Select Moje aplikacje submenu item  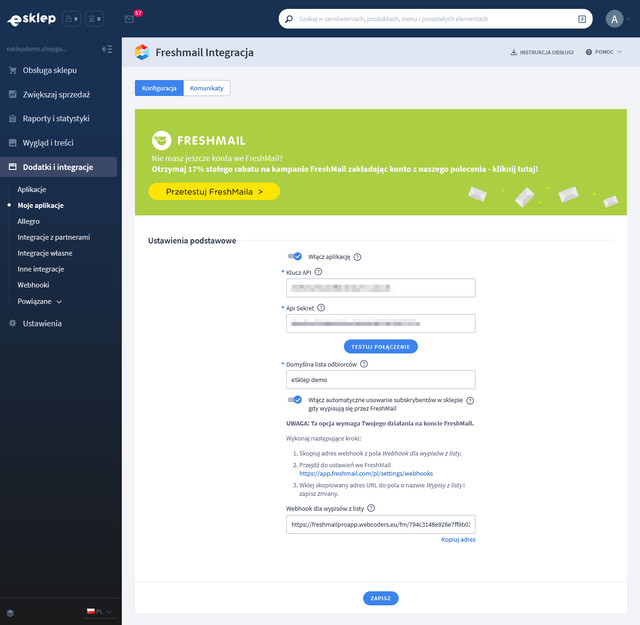pyautogui.click(x=40, y=205)
